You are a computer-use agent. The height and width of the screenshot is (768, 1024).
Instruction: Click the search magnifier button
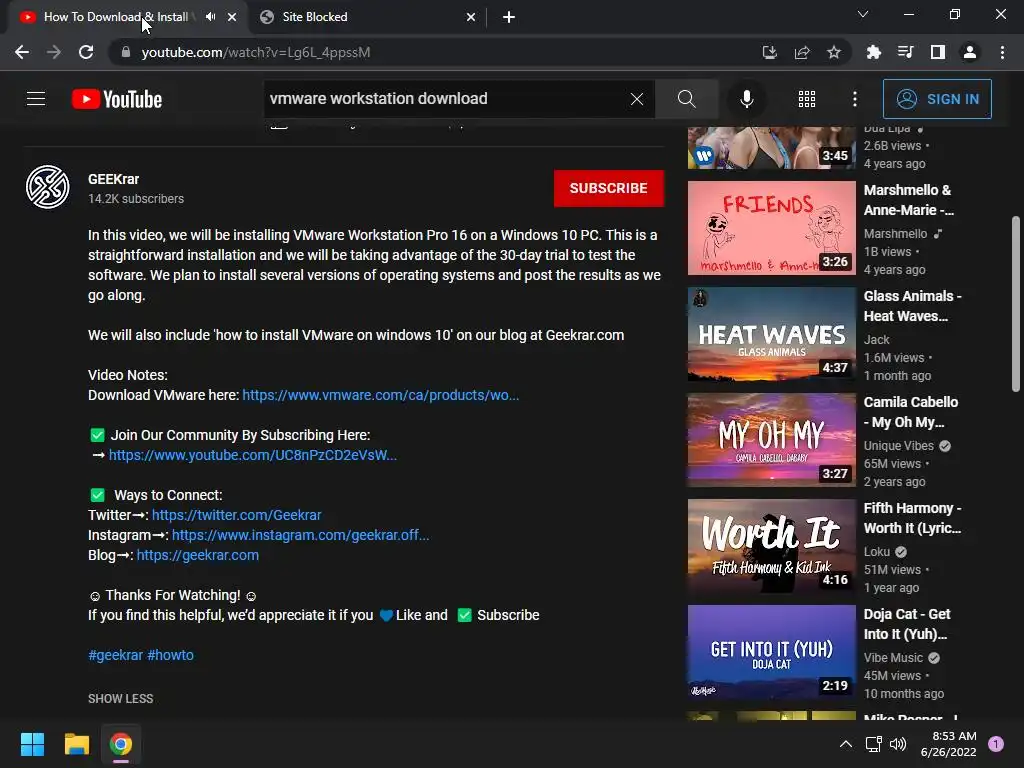(x=686, y=99)
